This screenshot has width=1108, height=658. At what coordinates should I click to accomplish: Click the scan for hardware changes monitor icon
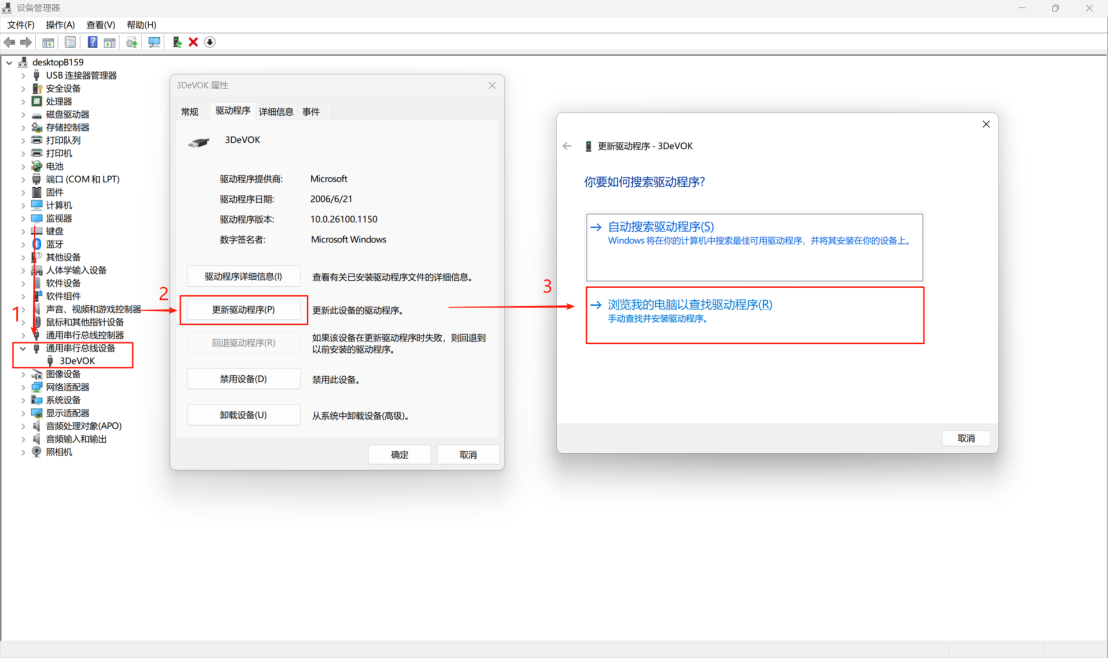(x=154, y=42)
